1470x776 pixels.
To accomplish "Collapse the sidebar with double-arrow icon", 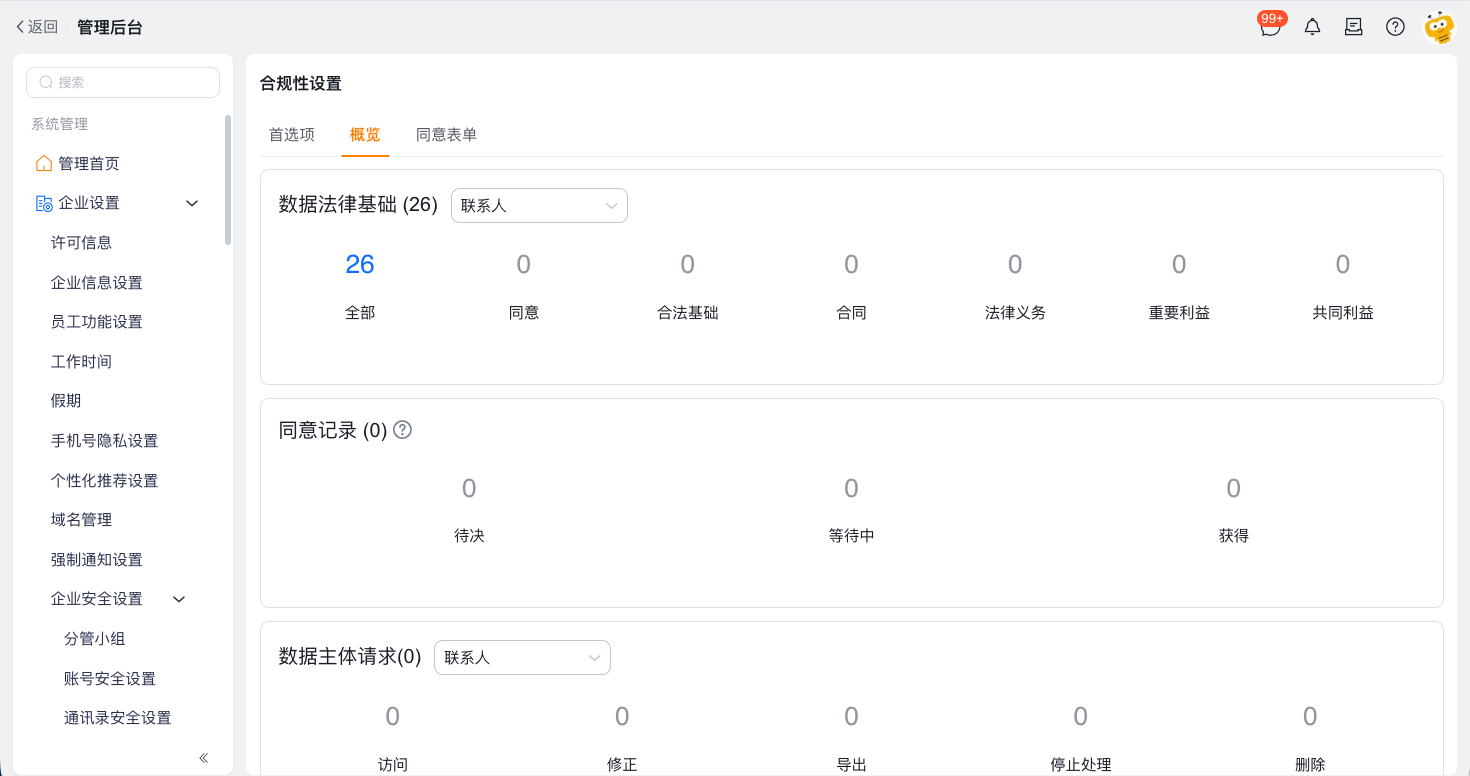I will (204, 758).
